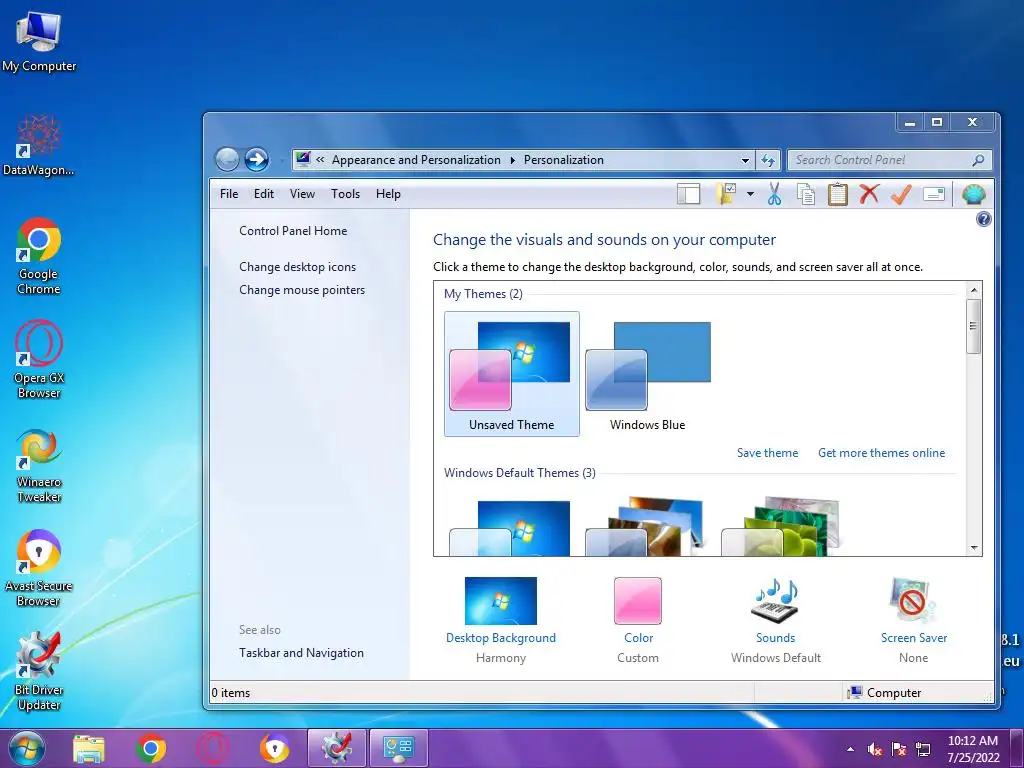Image resolution: width=1024 pixels, height=768 pixels.
Task: Click the folder options toolbar icon
Action: (x=726, y=194)
